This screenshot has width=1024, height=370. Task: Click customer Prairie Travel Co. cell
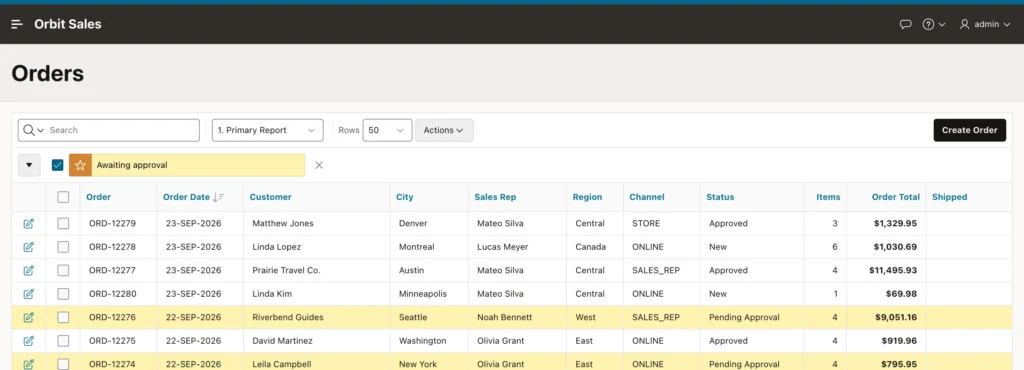pos(286,270)
